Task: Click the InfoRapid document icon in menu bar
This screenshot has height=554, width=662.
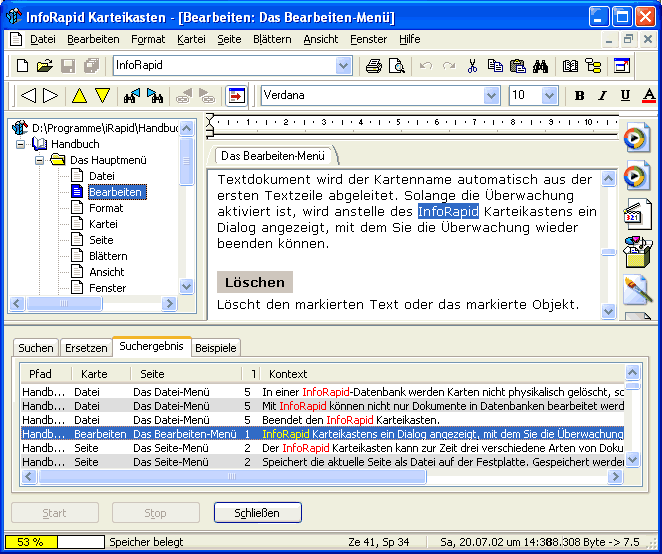Action: [16, 39]
